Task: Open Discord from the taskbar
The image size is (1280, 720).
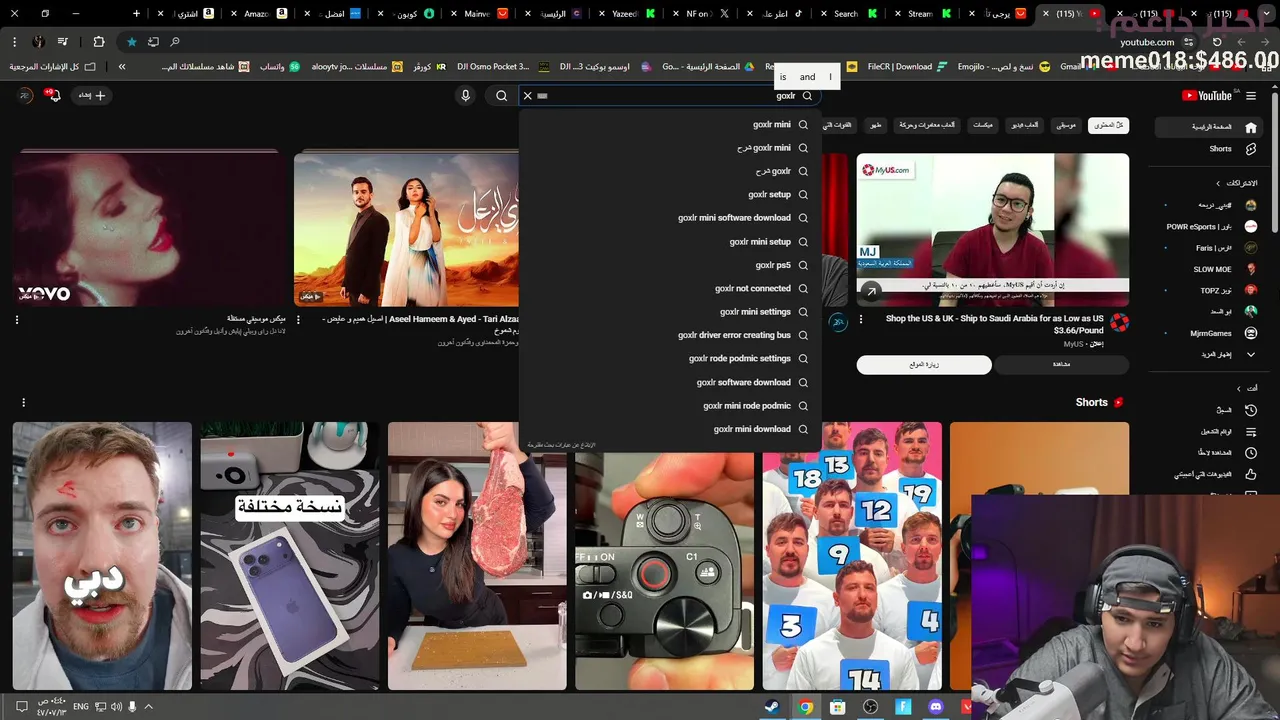Action: pos(936,707)
